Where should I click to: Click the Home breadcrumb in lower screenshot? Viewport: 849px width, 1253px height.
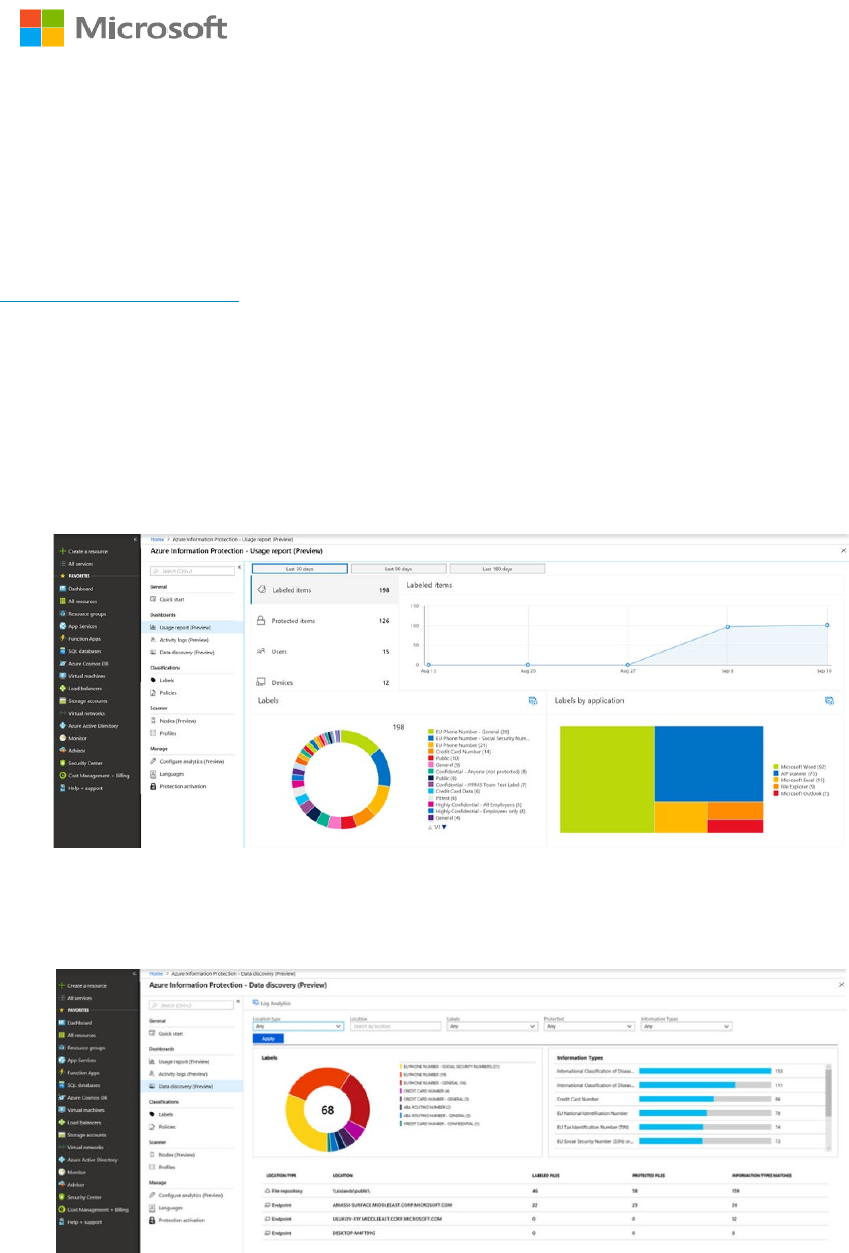coord(157,972)
